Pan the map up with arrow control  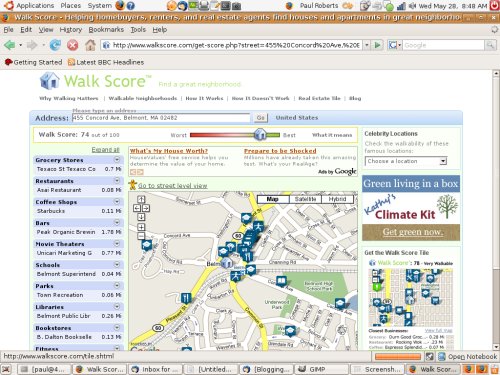141,199
